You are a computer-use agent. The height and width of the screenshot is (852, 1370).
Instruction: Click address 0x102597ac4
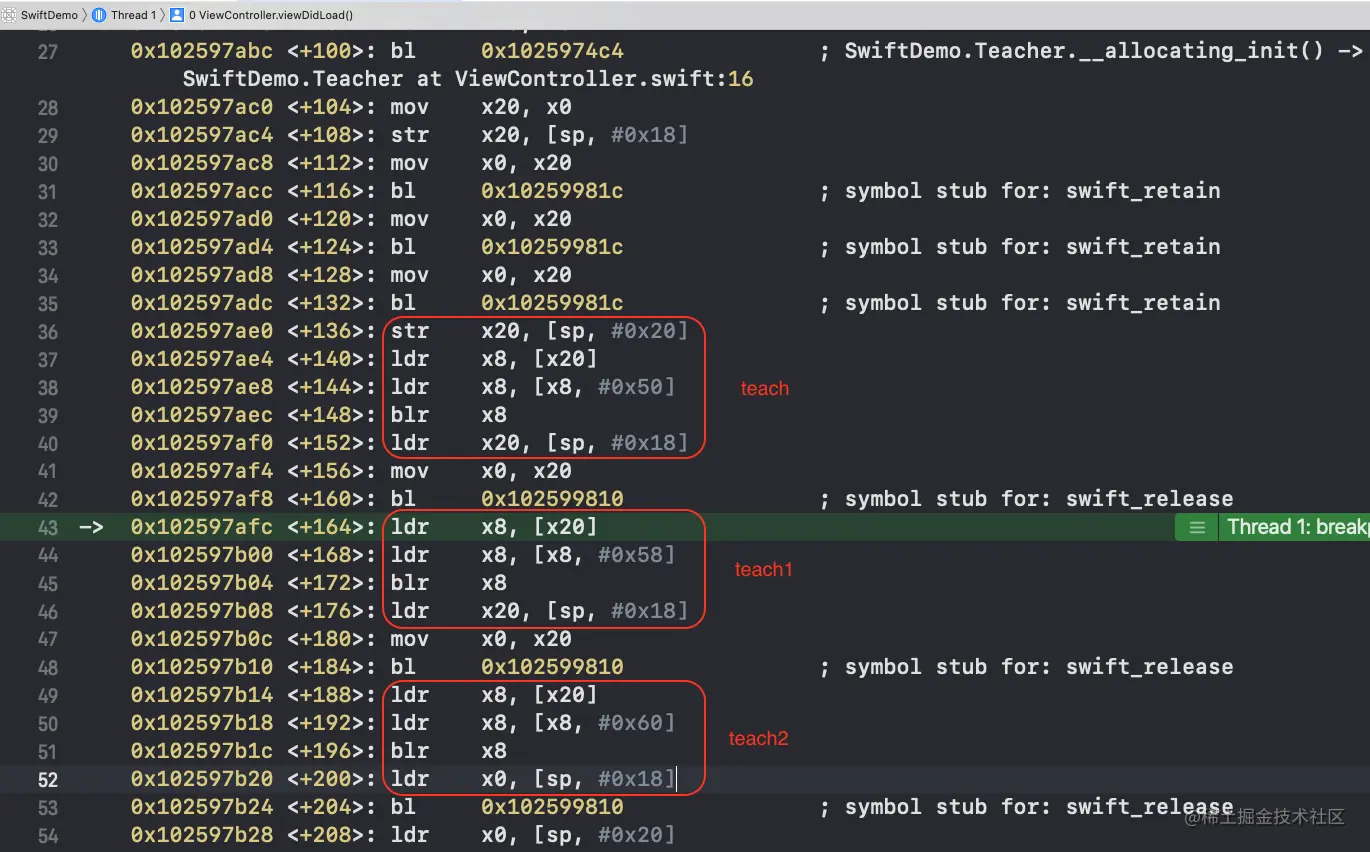(202, 135)
